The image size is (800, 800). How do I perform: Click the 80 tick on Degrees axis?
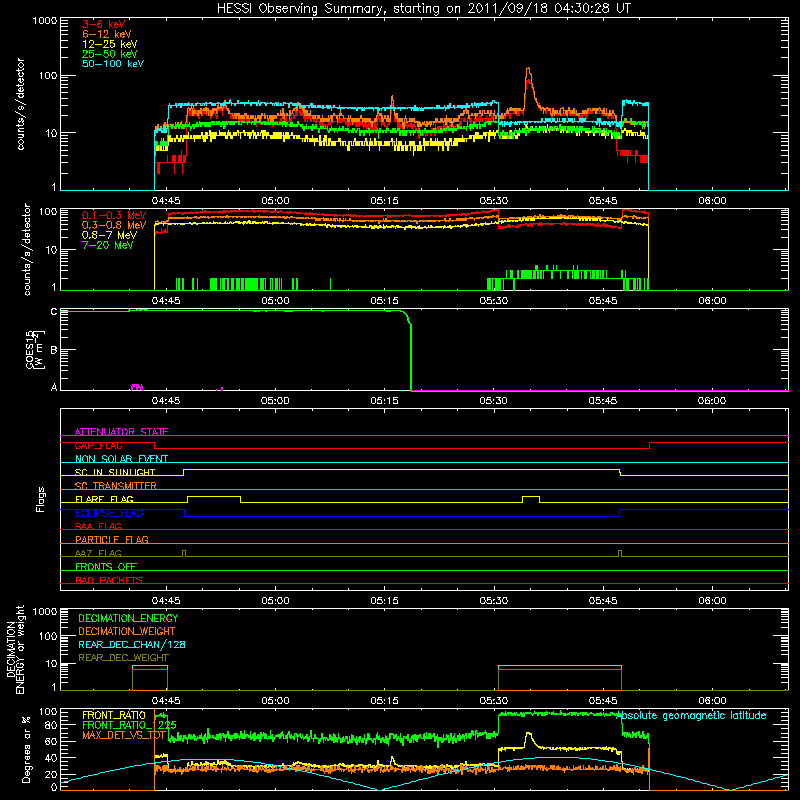(x=51, y=725)
